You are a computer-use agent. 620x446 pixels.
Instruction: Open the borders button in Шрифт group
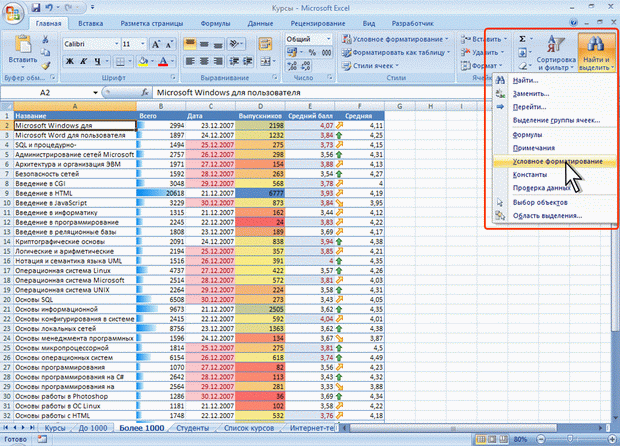tap(120, 61)
